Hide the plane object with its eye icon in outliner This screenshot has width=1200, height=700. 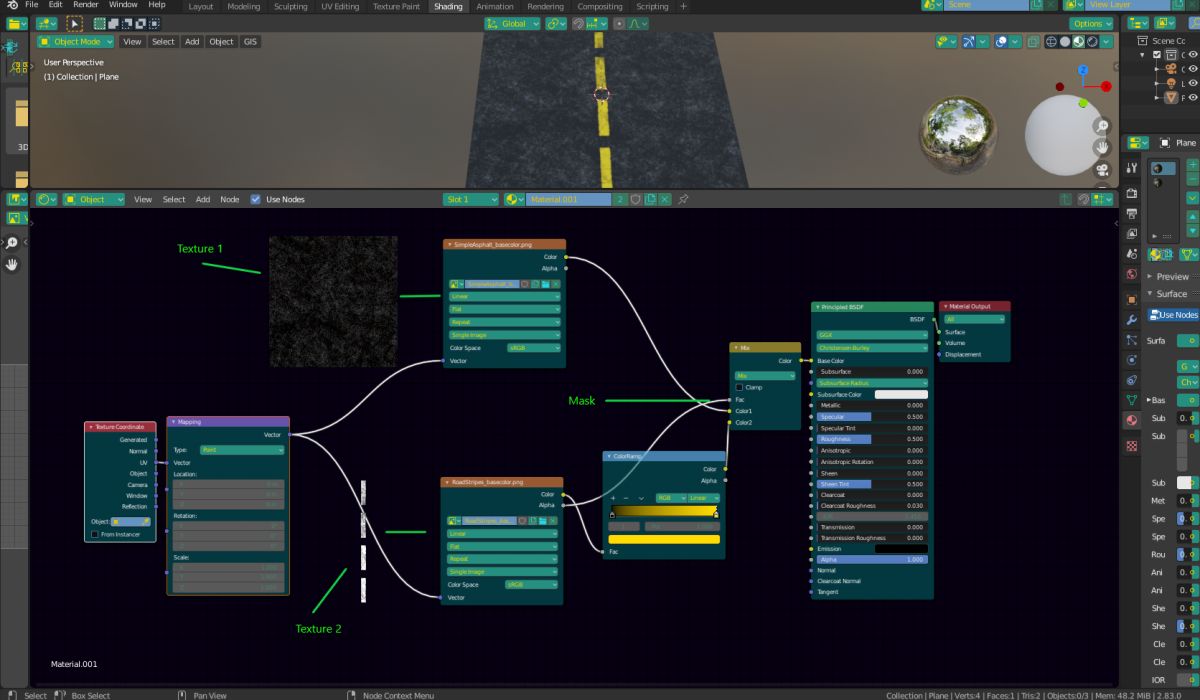click(x=1194, y=98)
